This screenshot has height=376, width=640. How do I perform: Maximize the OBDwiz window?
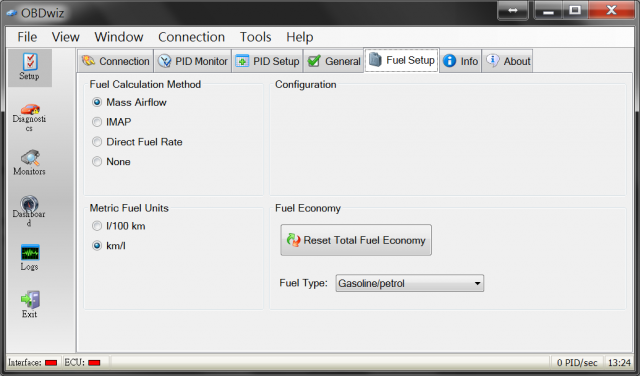click(575, 10)
